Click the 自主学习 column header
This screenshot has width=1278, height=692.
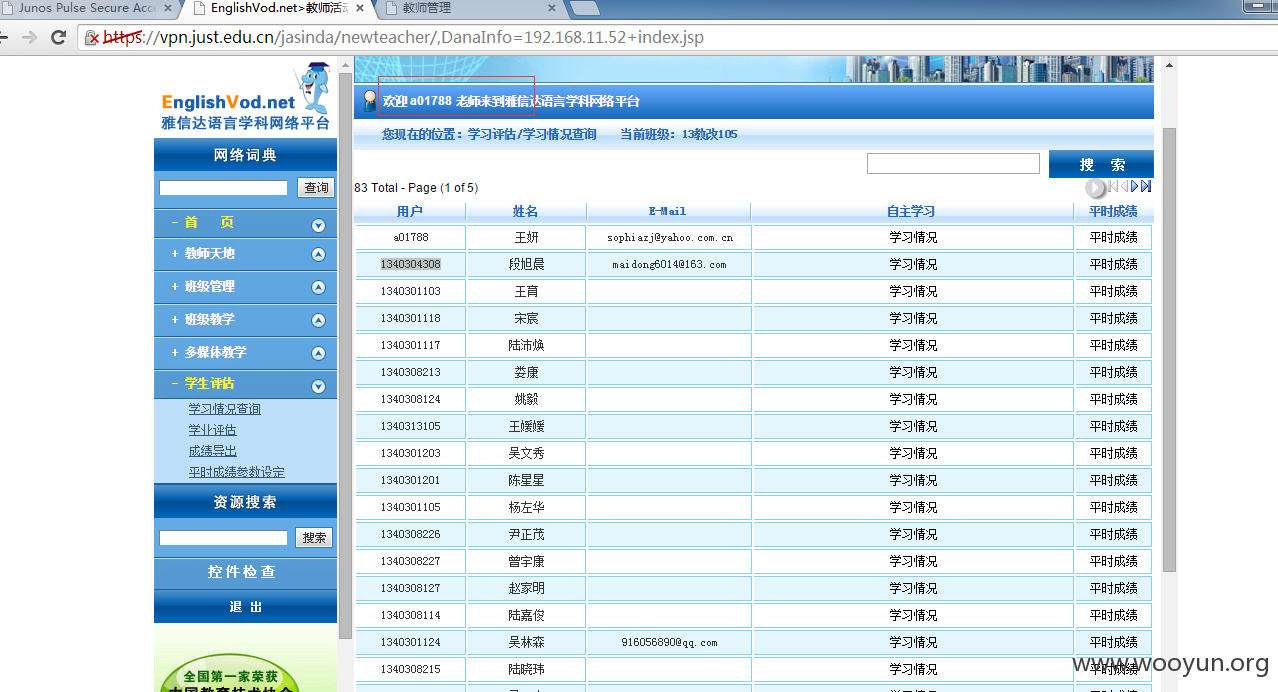click(x=911, y=212)
